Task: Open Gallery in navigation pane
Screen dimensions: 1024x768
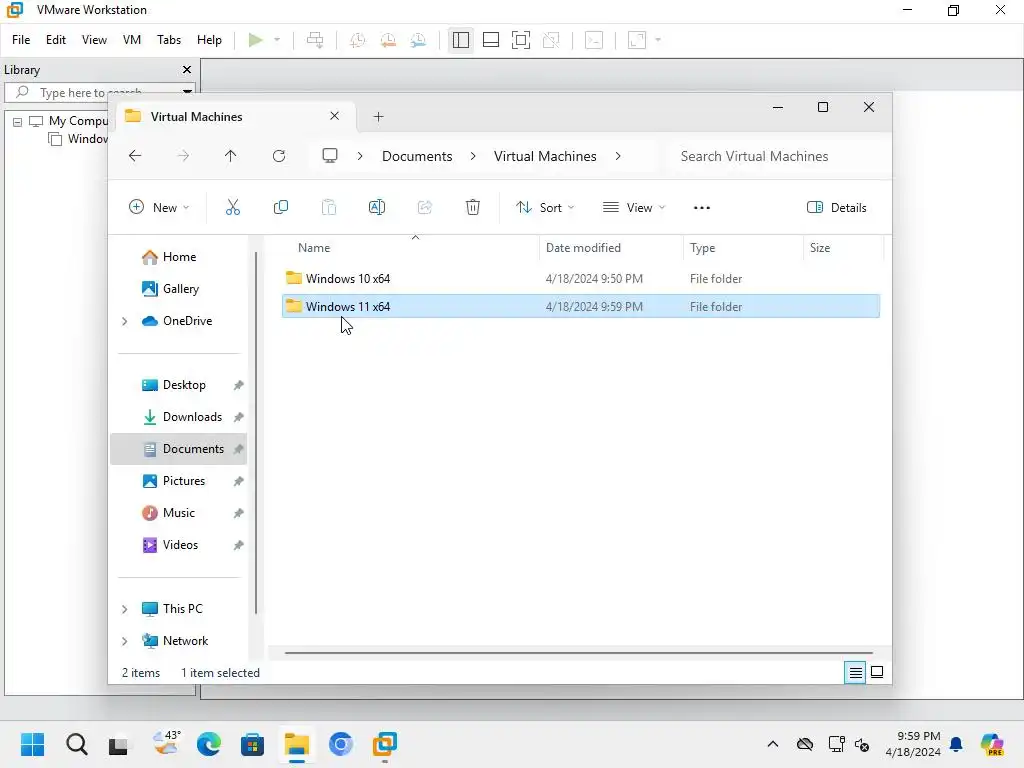Action: tap(170, 289)
